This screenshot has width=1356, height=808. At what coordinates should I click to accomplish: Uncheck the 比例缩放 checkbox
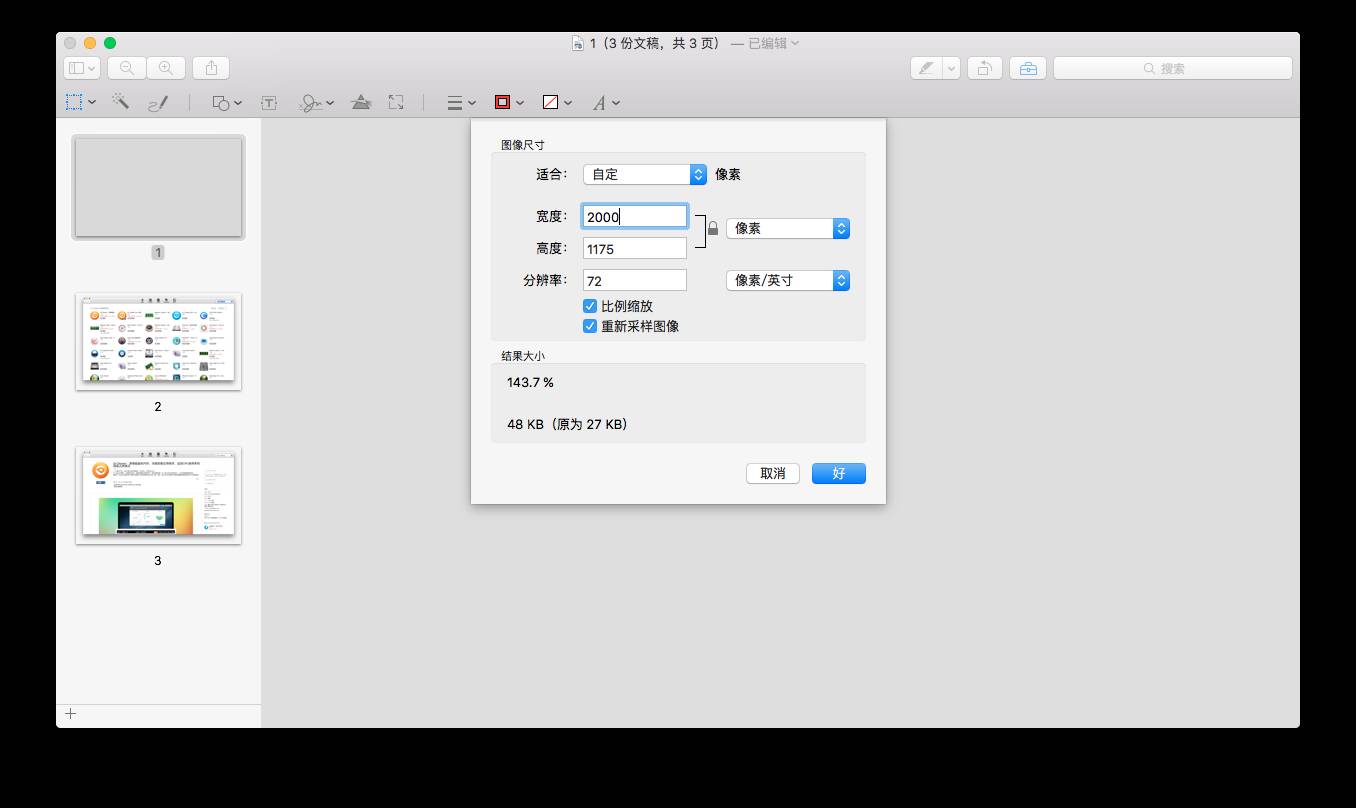coord(590,306)
